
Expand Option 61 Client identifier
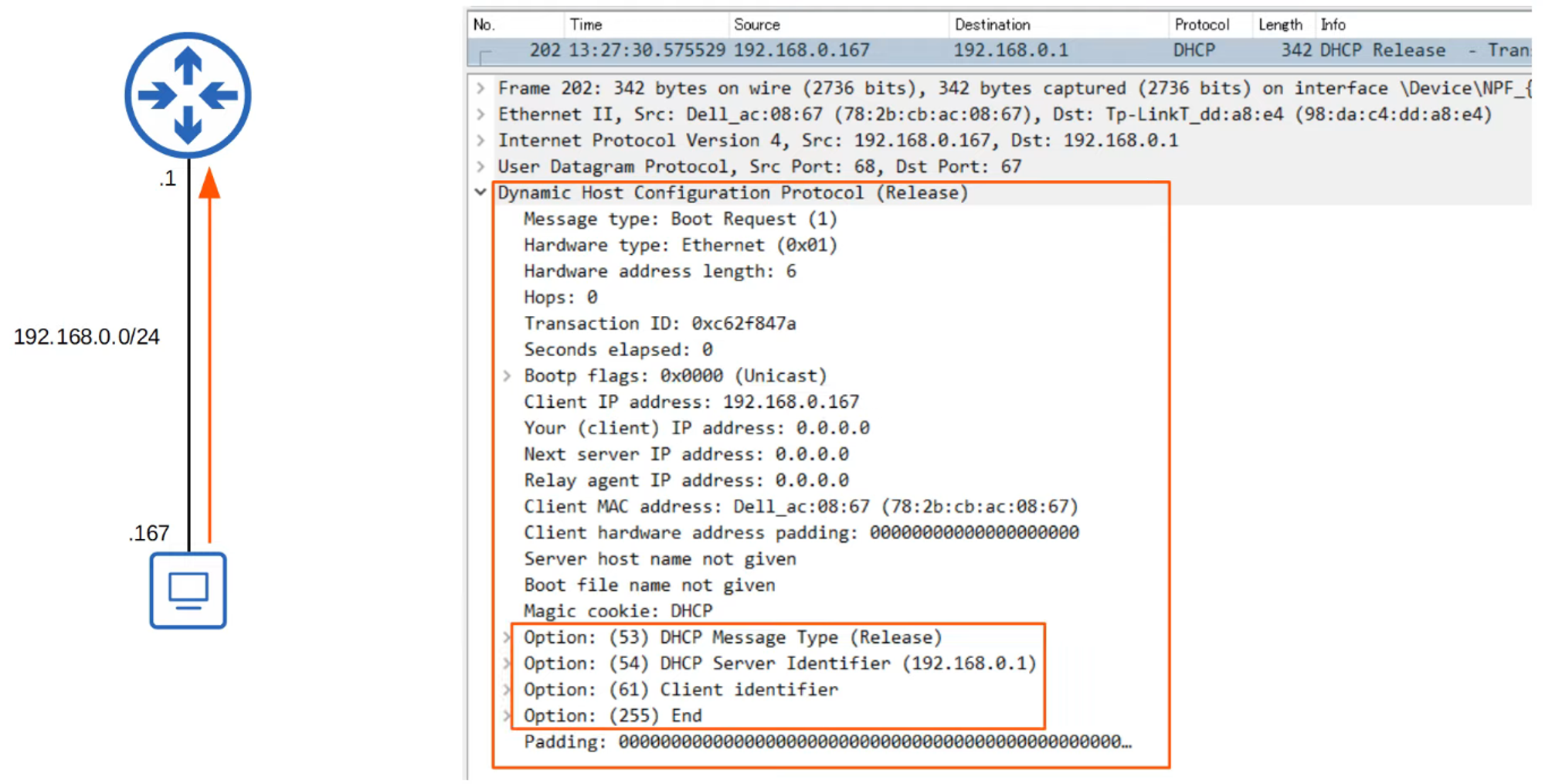pyautogui.click(x=508, y=690)
